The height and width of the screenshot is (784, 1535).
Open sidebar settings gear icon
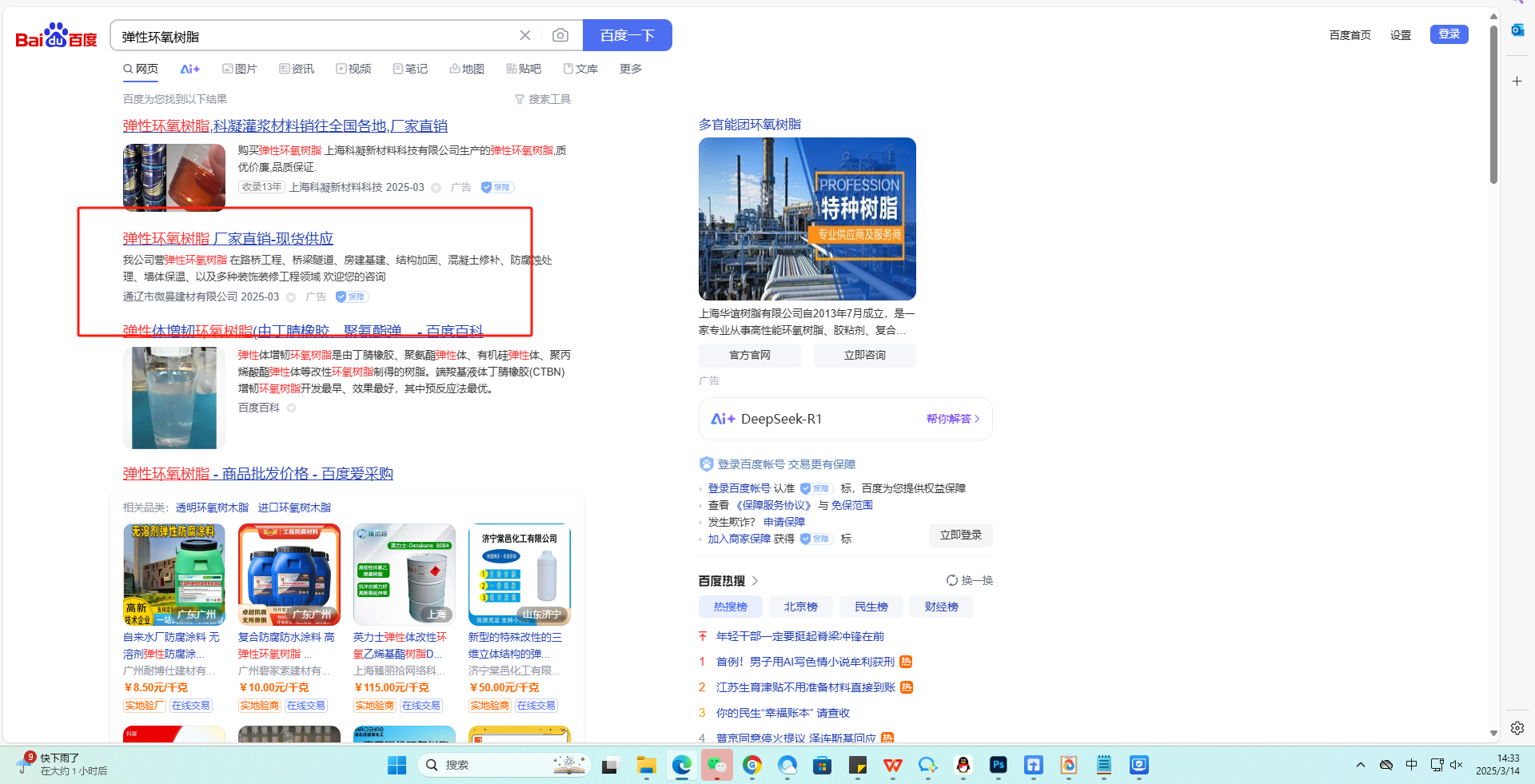pos(1517,728)
